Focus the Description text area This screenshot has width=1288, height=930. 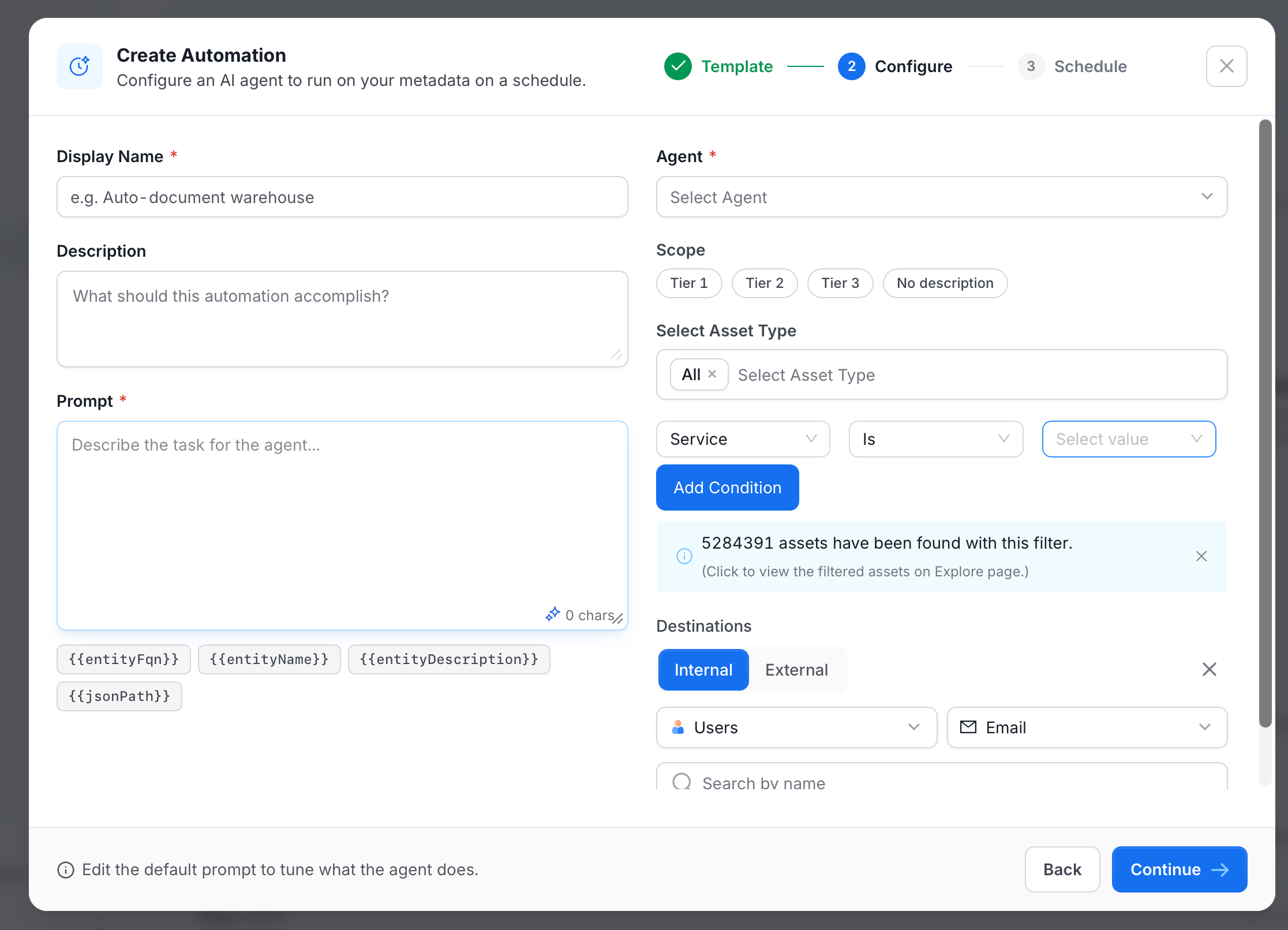[x=342, y=319]
